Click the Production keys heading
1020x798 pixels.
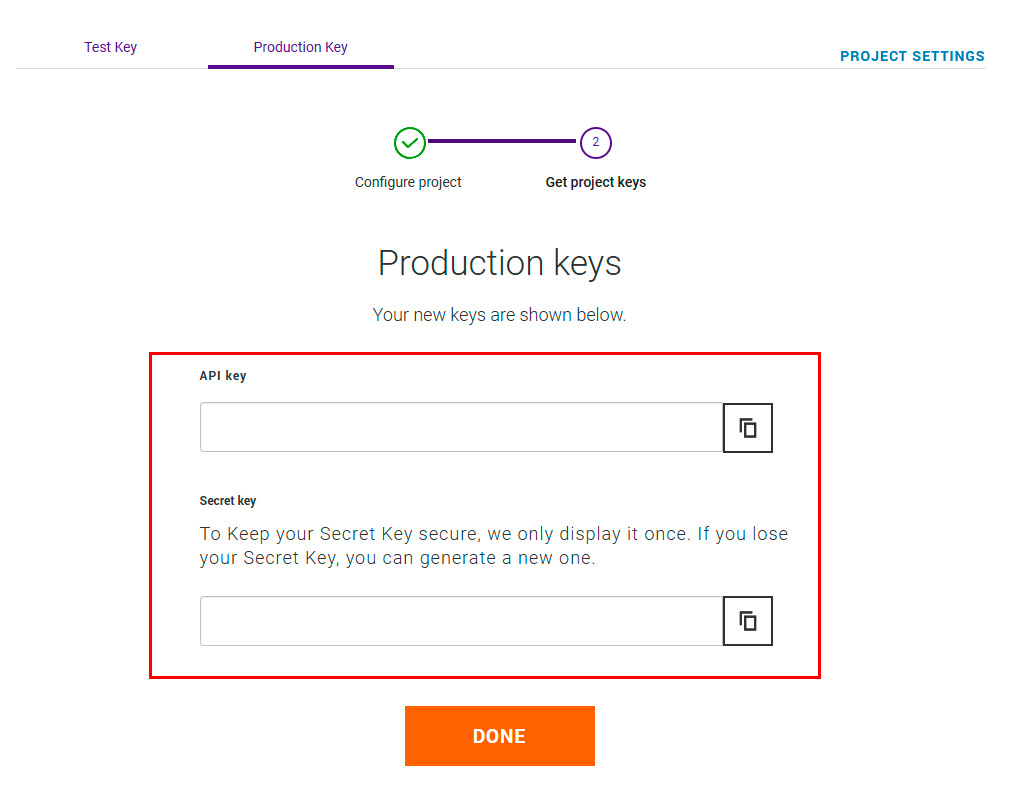tap(499, 263)
